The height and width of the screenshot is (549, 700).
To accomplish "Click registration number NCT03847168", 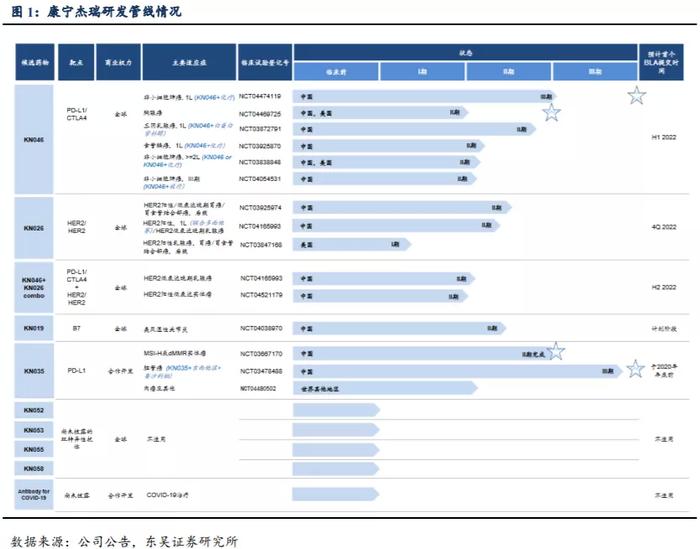I will coord(261,245).
